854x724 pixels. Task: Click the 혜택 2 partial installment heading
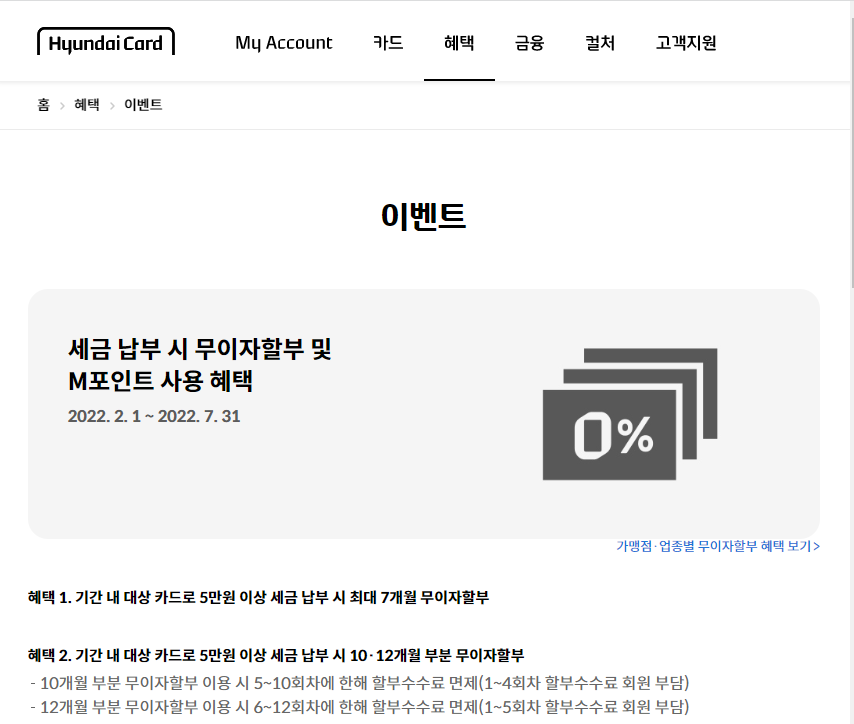coord(276,655)
